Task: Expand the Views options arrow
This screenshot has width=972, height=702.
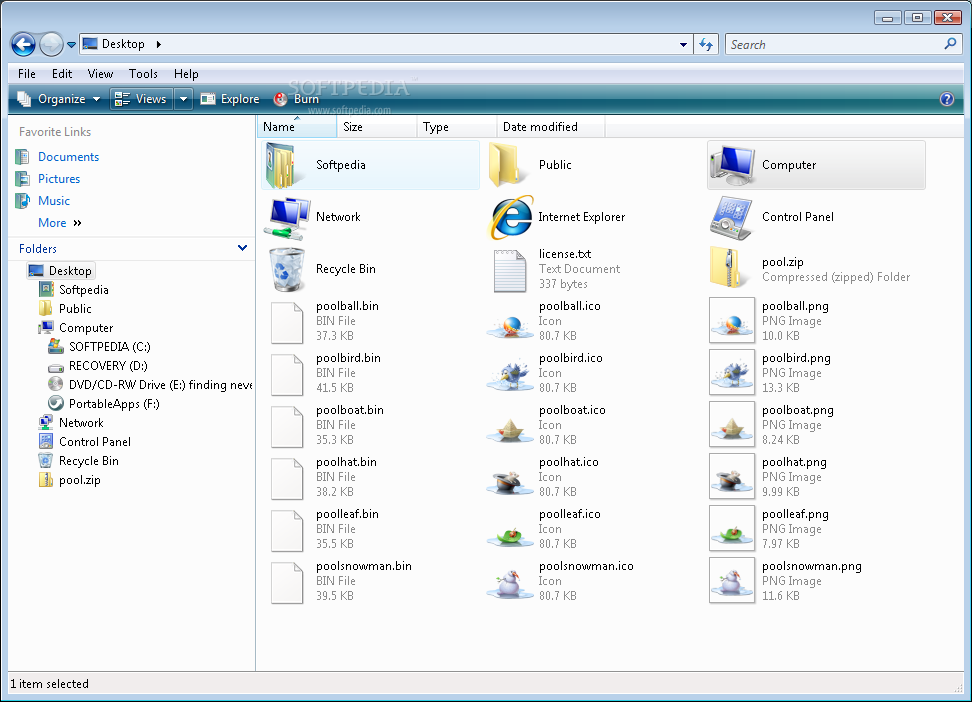Action: click(183, 99)
